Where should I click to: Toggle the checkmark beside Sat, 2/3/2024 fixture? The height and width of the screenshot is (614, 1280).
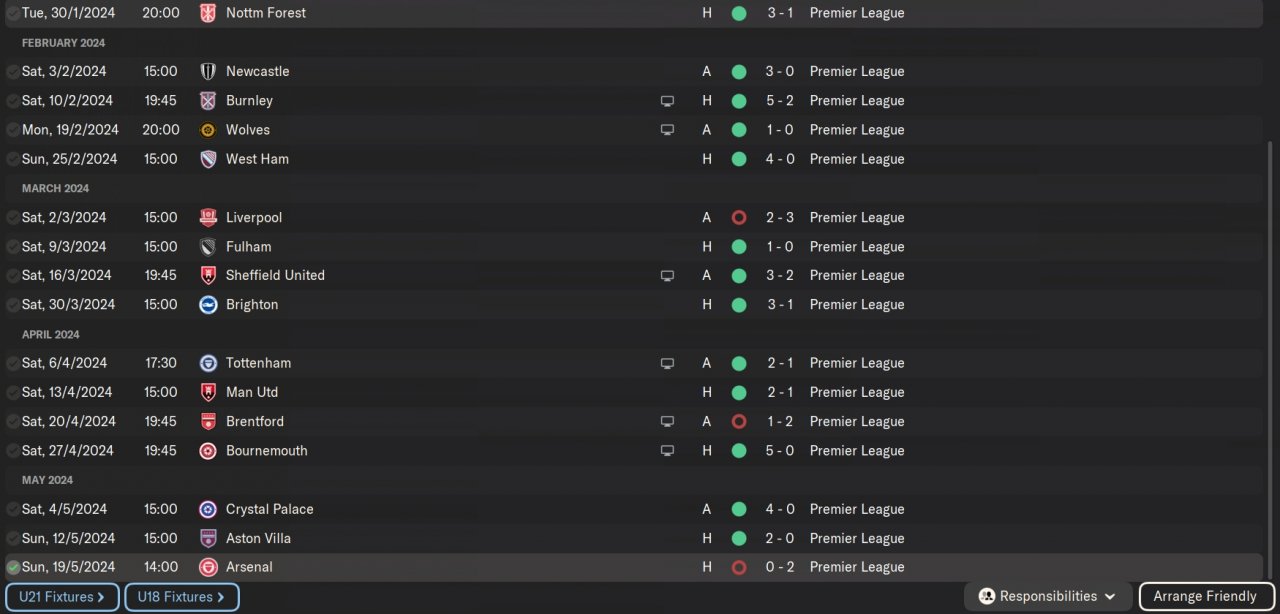coord(13,218)
